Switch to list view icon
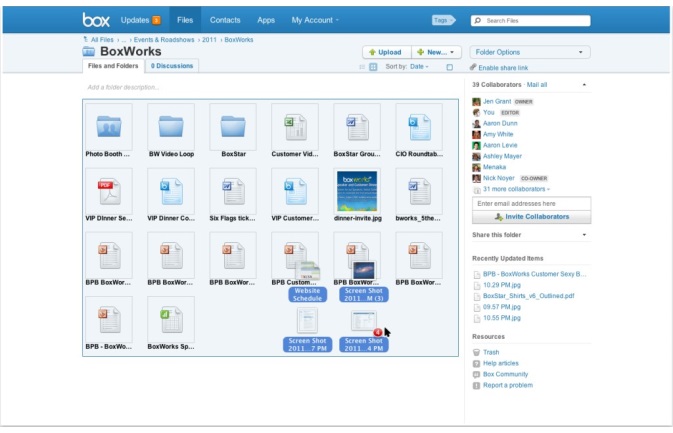 click(362, 67)
